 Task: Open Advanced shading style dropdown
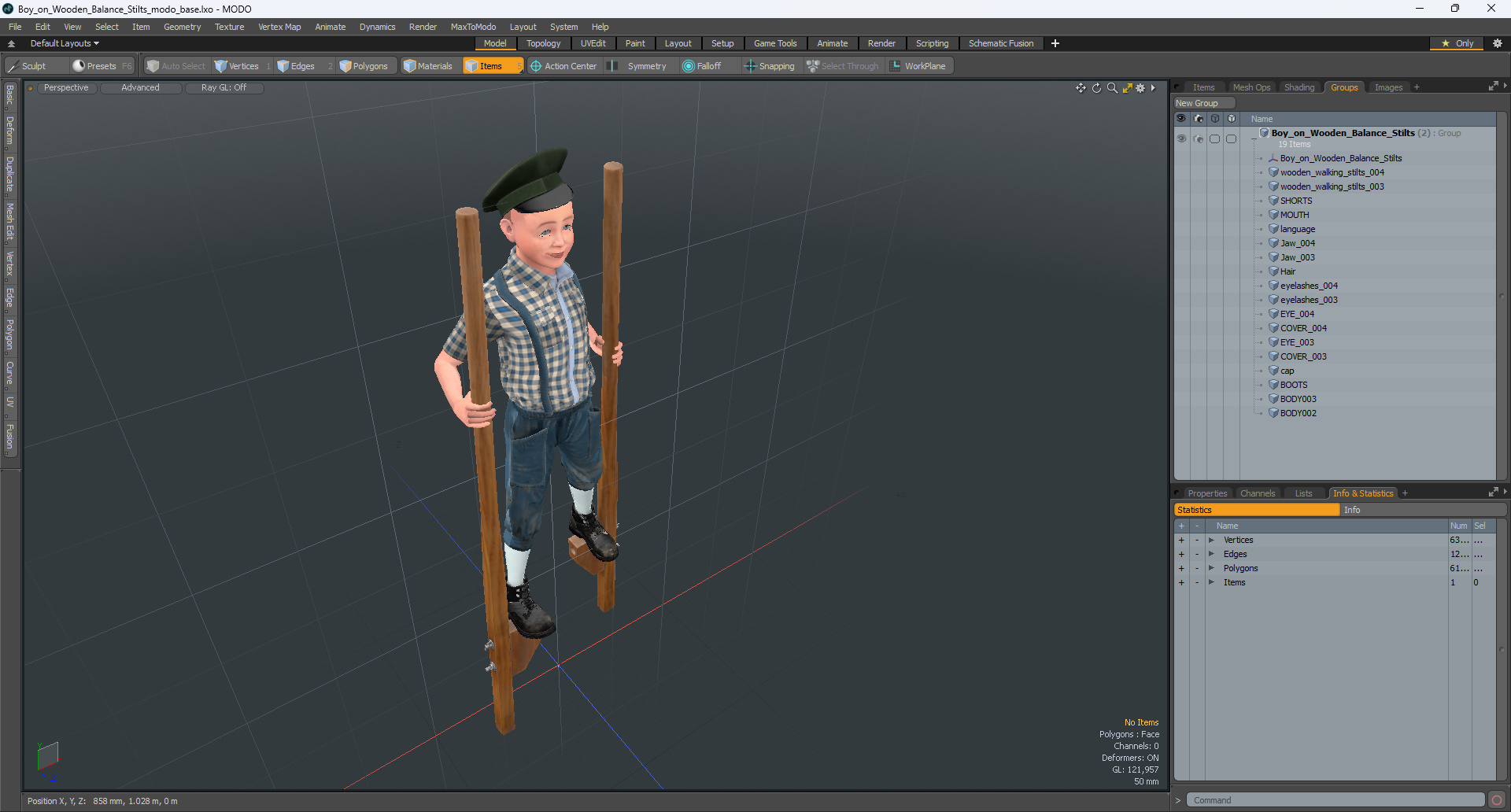(140, 88)
